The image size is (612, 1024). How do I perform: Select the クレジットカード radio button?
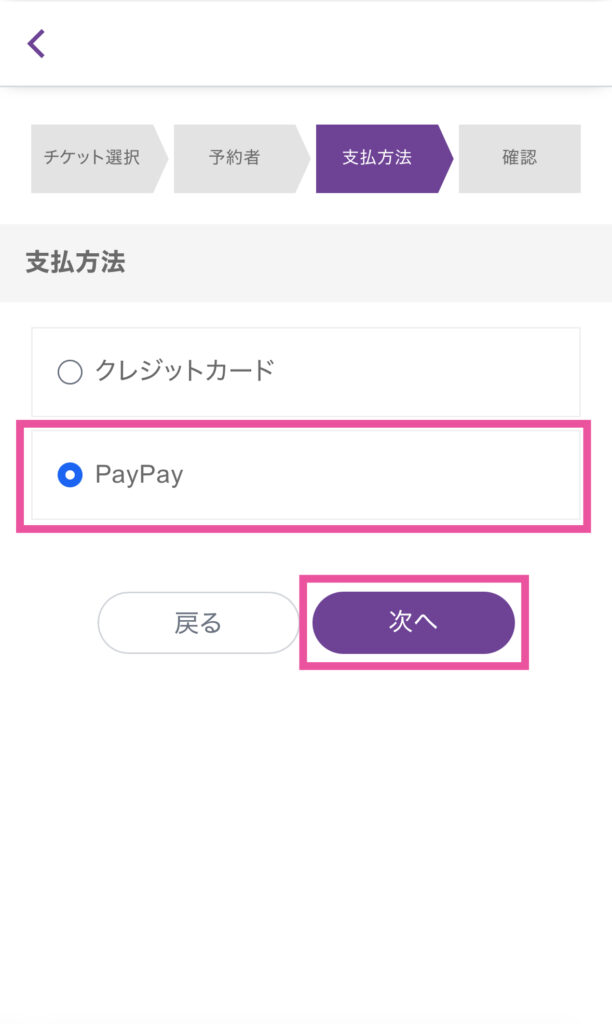point(70,373)
